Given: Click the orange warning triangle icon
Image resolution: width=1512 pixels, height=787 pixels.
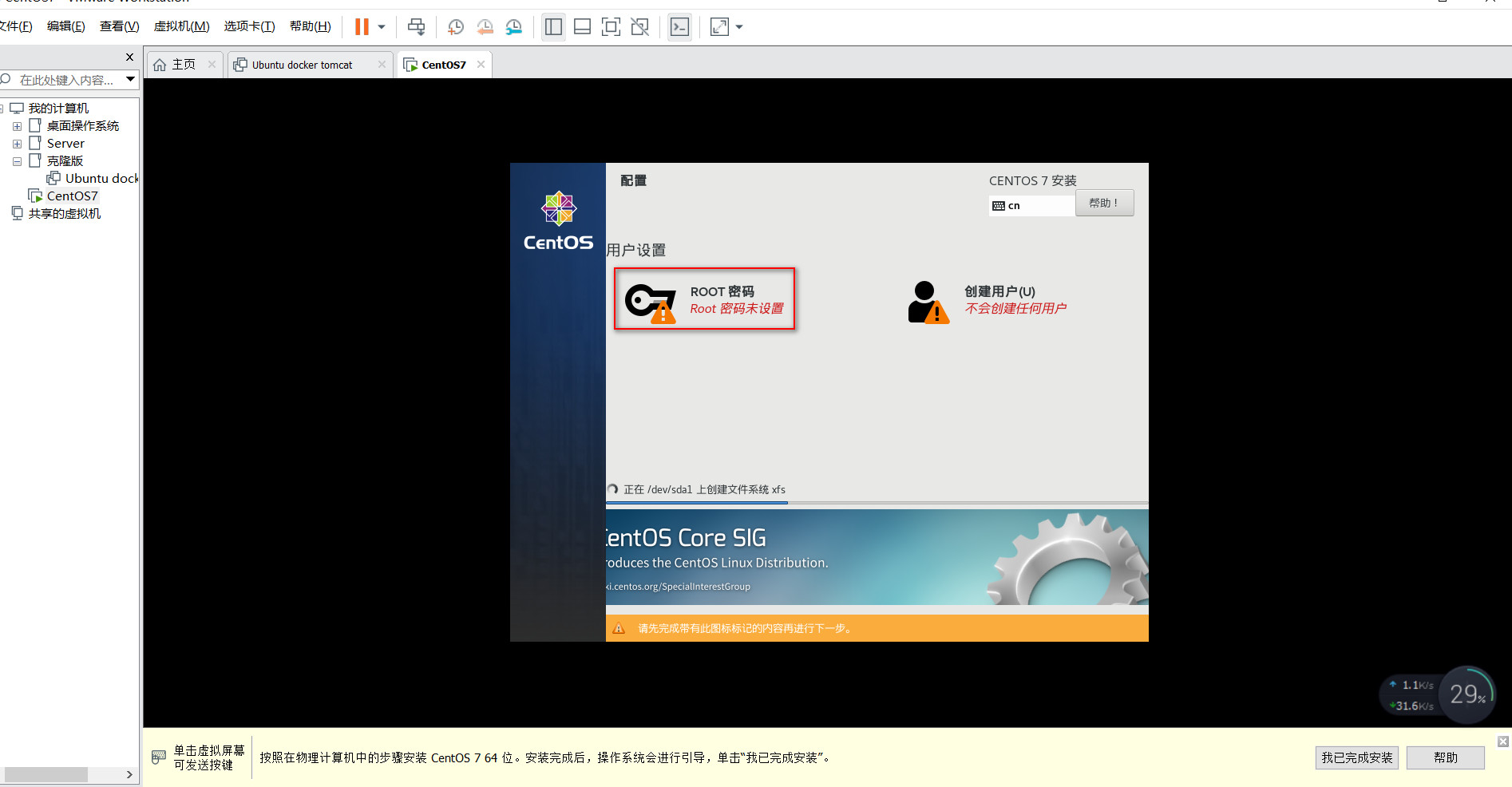Looking at the screenshot, I should [x=619, y=628].
